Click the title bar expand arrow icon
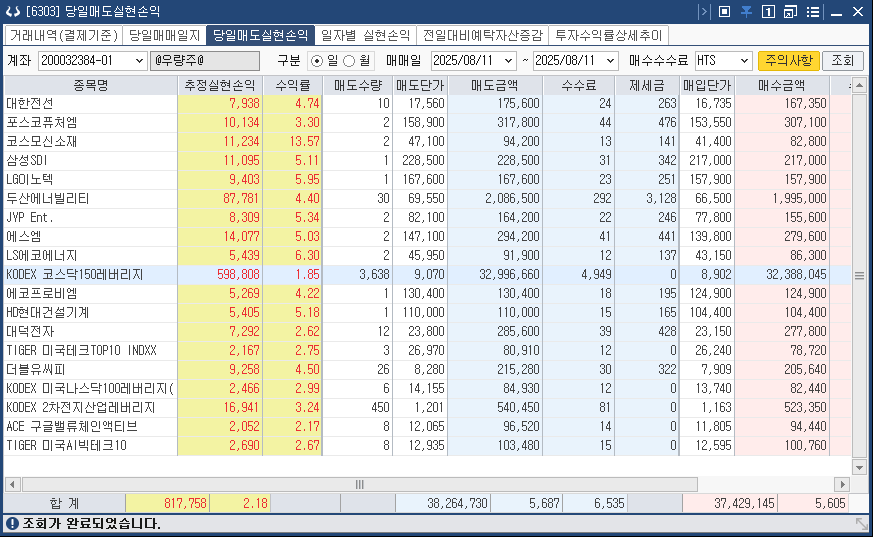Screen dimensions: 873x537 coord(704,12)
